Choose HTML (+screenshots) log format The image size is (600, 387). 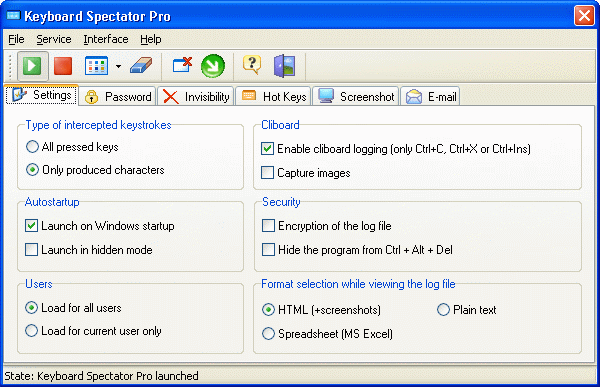pyautogui.click(x=321, y=309)
